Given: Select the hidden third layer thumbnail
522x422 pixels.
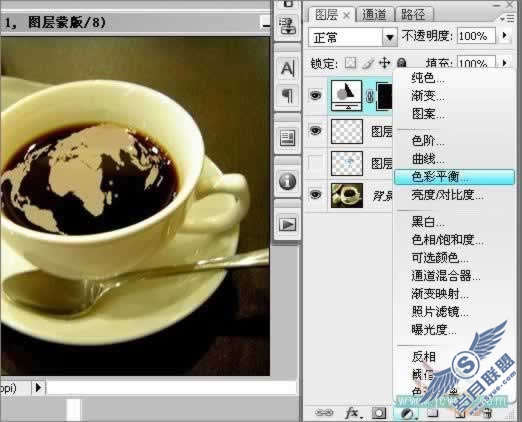Looking at the screenshot, I should tap(347, 163).
